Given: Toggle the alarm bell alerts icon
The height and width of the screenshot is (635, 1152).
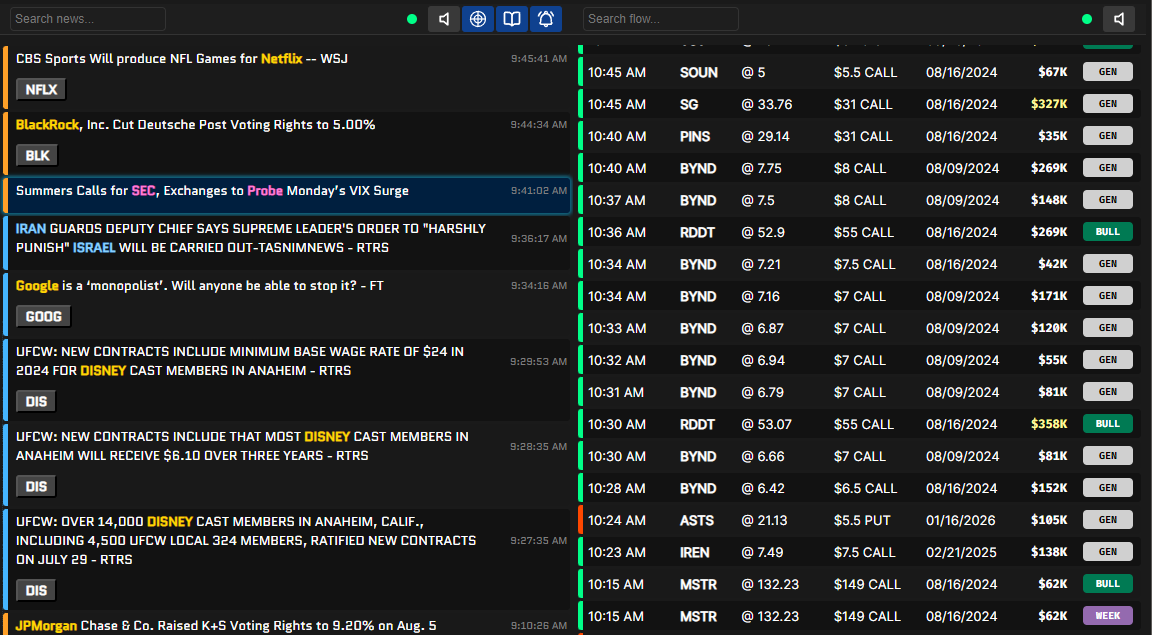Looking at the screenshot, I should click(546, 19).
